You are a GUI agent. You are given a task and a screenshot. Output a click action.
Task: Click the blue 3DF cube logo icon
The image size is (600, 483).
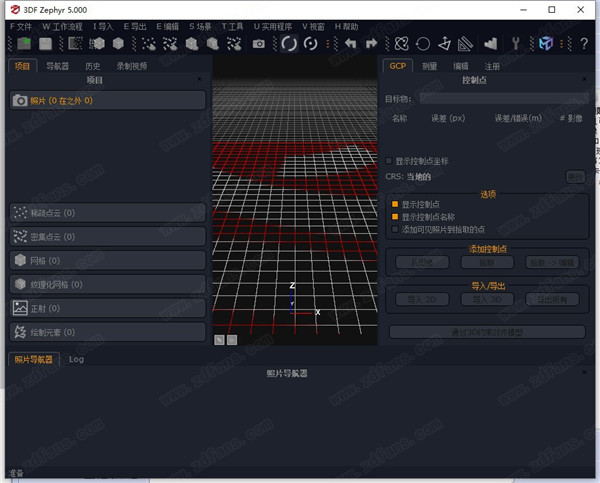(x=546, y=44)
